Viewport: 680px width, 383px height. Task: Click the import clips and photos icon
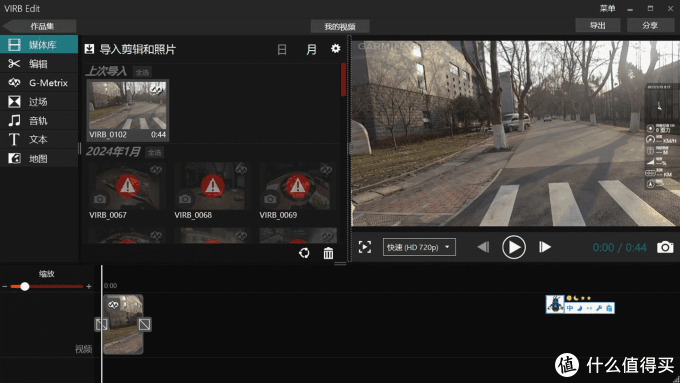click(x=89, y=49)
